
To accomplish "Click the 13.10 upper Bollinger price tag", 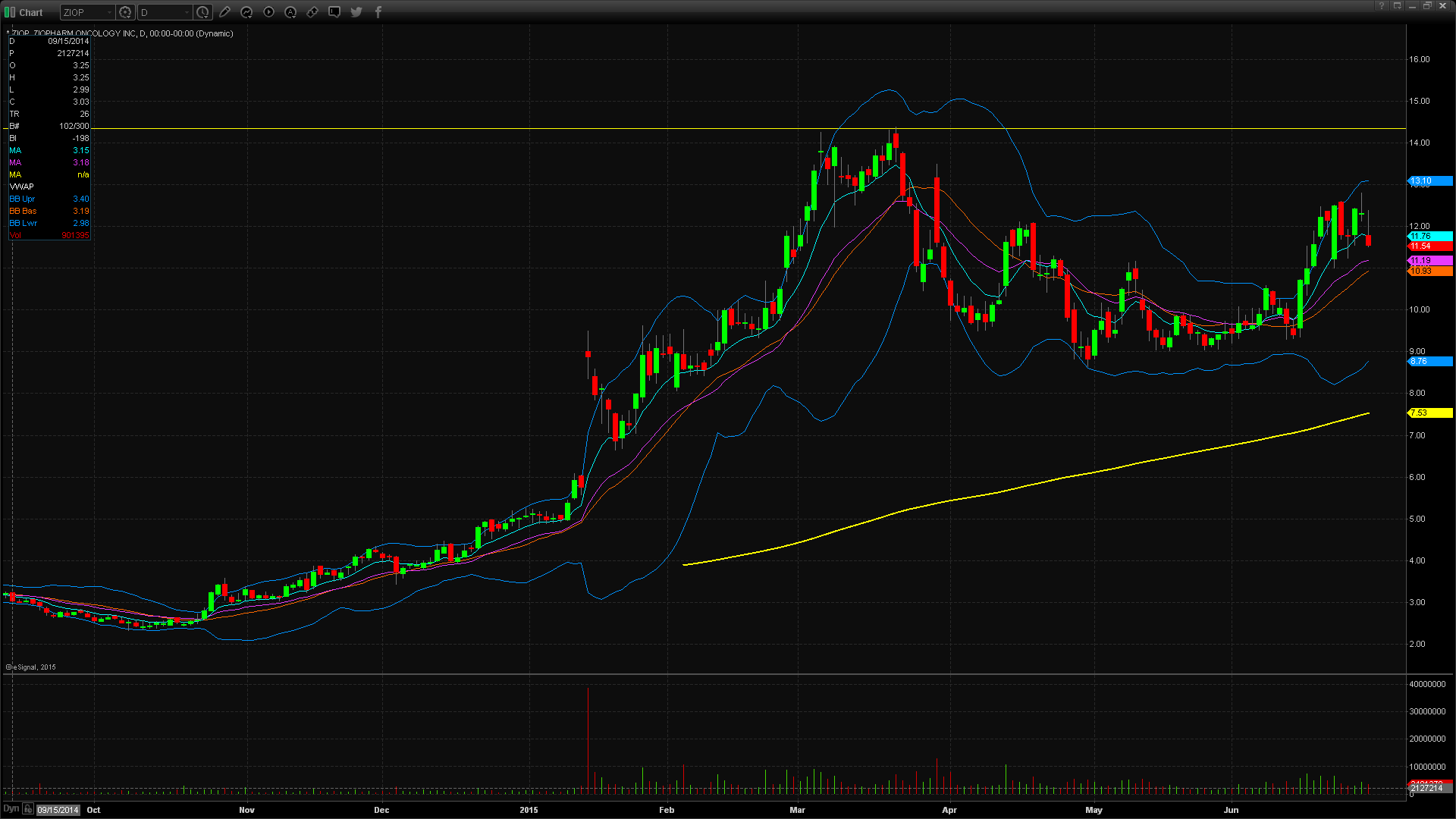I will tap(1430, 181).
